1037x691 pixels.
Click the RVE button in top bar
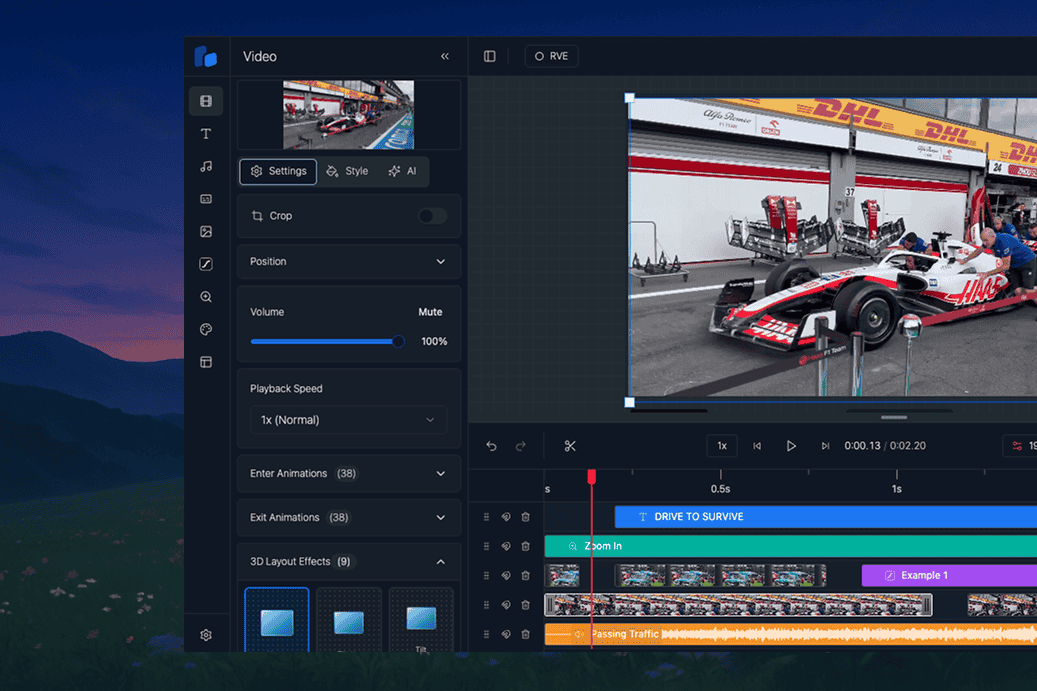click(x=552, y=56)
